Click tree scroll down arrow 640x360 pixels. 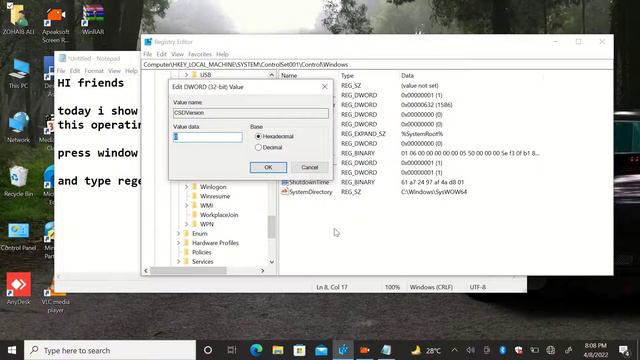(272, 262)
